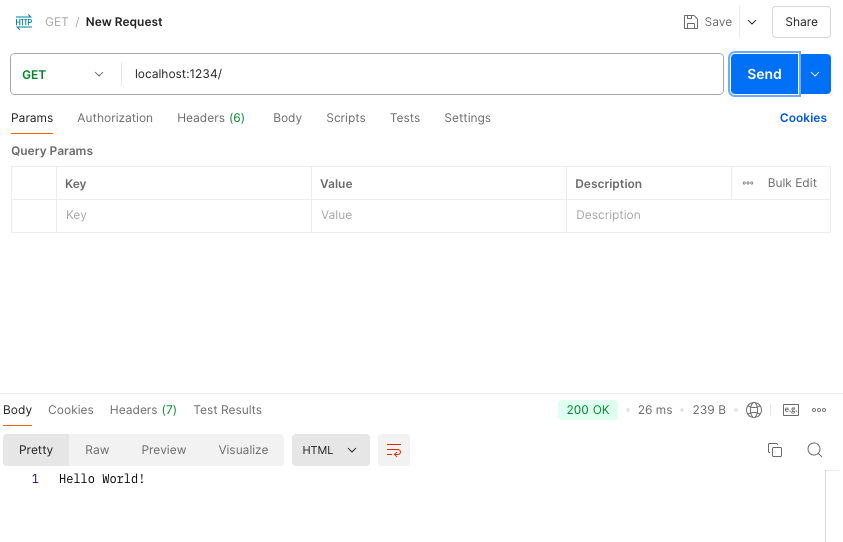Switch to the Scripts tab
This screenshot has height=542, width=843.
[346, 118]
